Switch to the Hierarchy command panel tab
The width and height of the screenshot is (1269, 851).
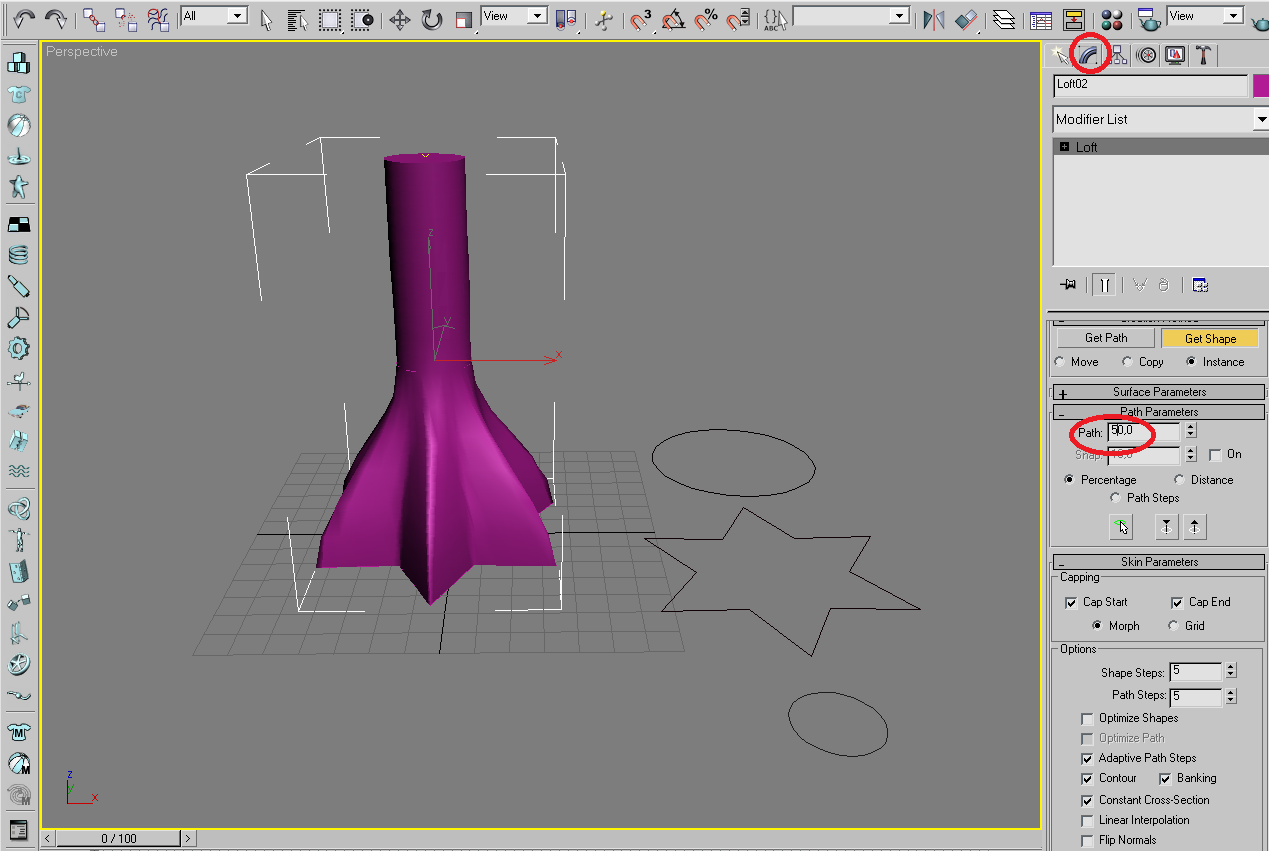click(1118, 55)
